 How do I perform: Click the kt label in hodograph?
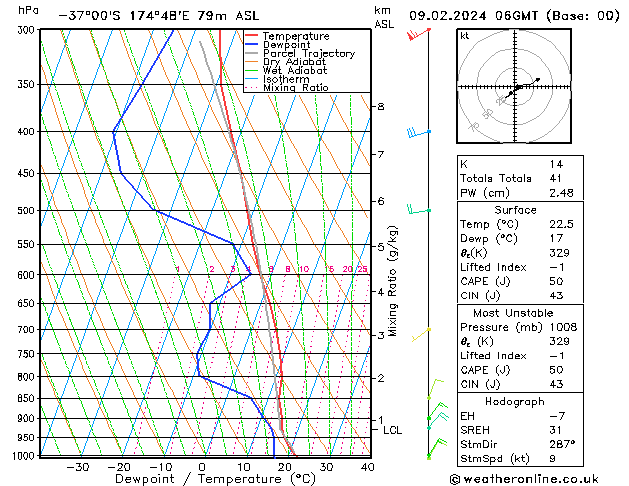(x=465, y=36)
